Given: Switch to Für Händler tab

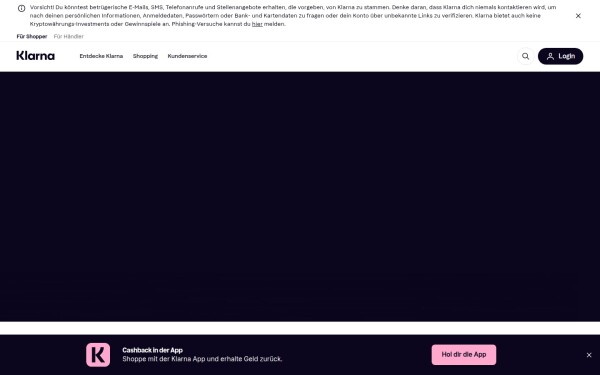Looking at the screenshot, I should tap(68, 36).
